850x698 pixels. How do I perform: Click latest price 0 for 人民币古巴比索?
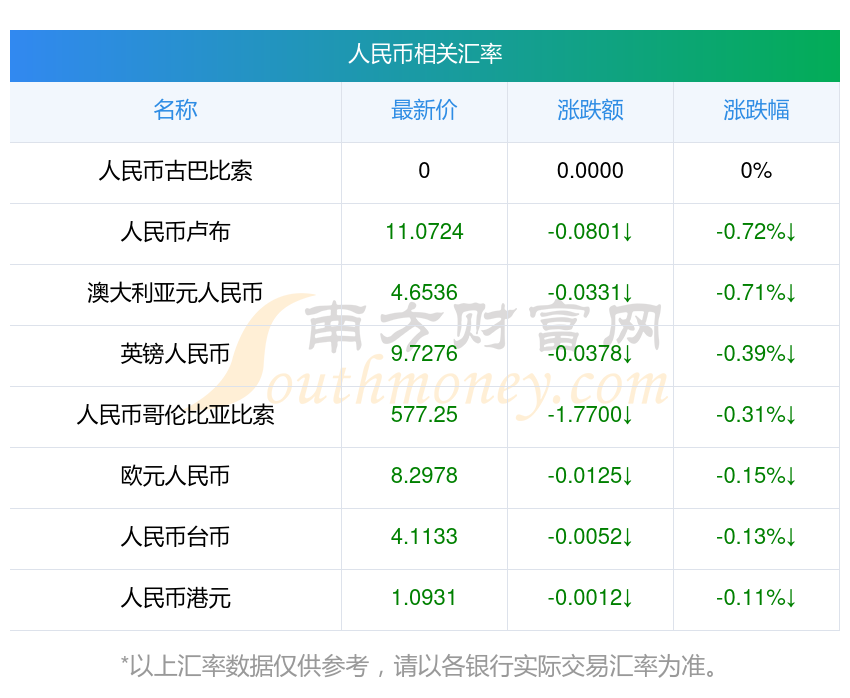click(424, 171)
